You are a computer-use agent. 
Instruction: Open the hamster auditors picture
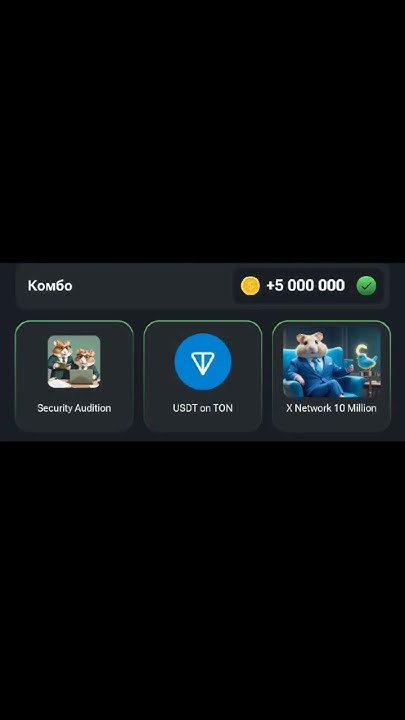click(x=74, y=362)
